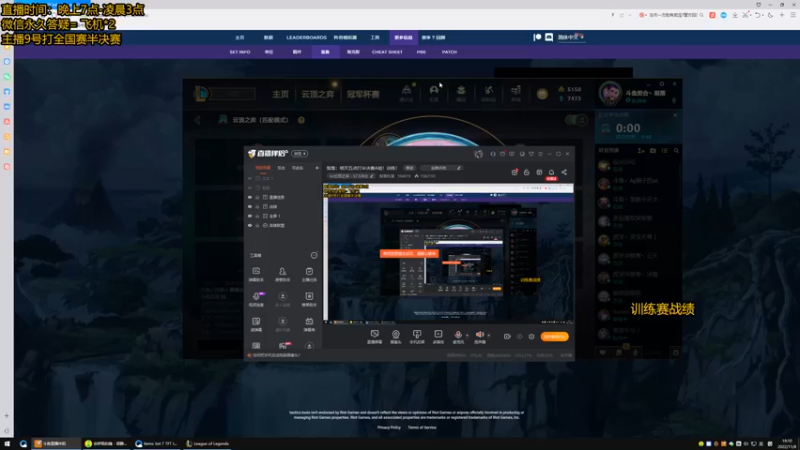Toggle visibility of the 全屏 1 source
This screenshot has height=450, width=800.
click(x=250, y=216)
